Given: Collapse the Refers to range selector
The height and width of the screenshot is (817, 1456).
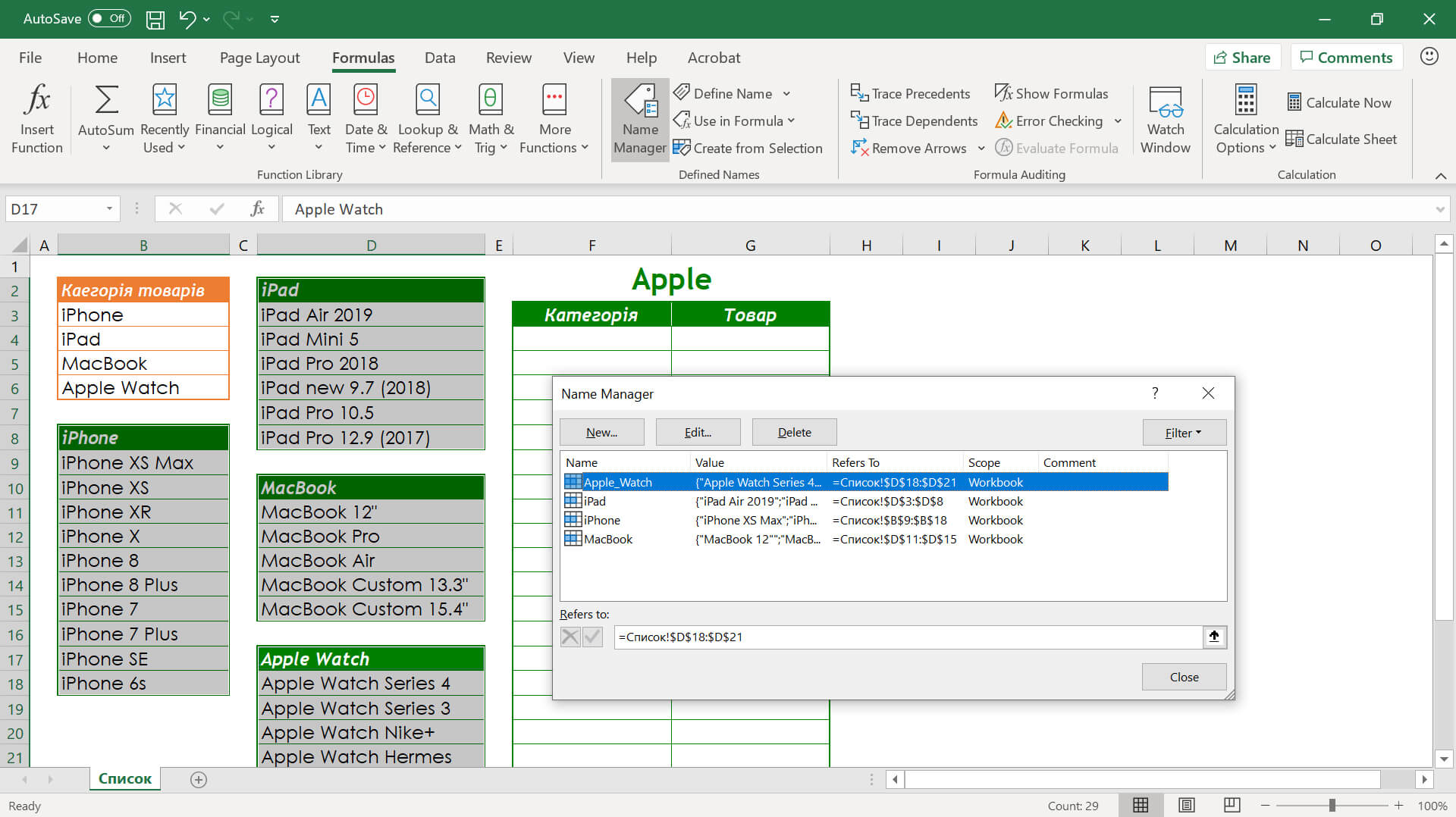Looking at the screenshot, I should [1214, 637].
